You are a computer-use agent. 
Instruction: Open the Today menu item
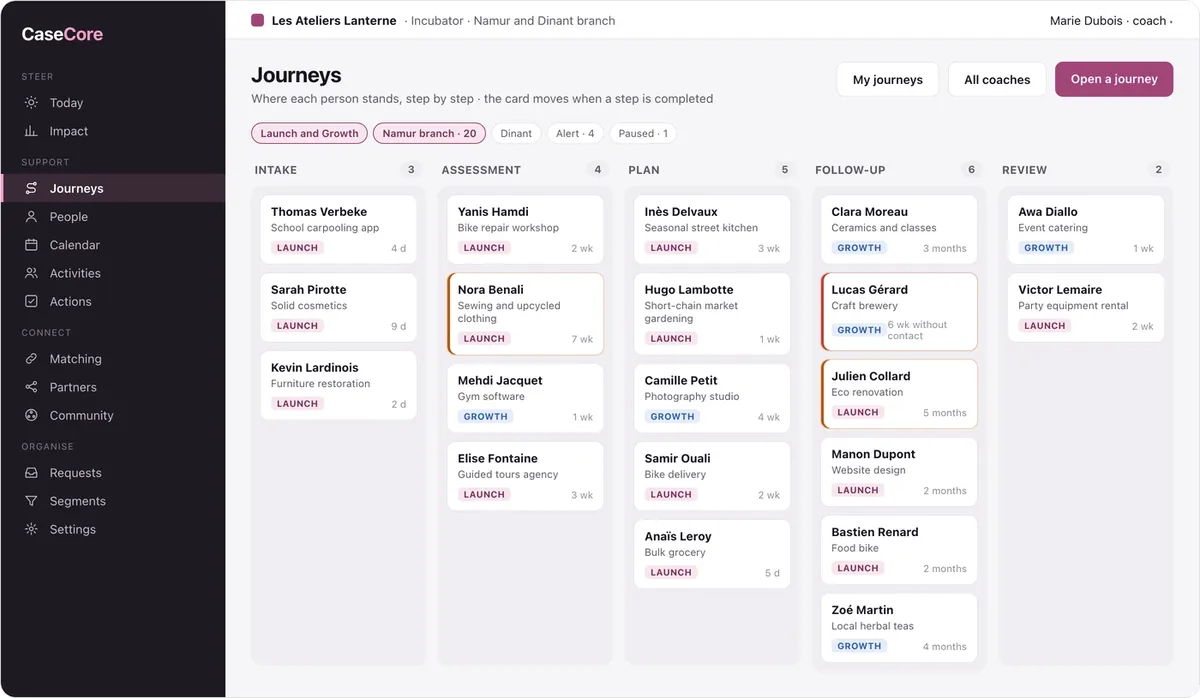(112, 103)
